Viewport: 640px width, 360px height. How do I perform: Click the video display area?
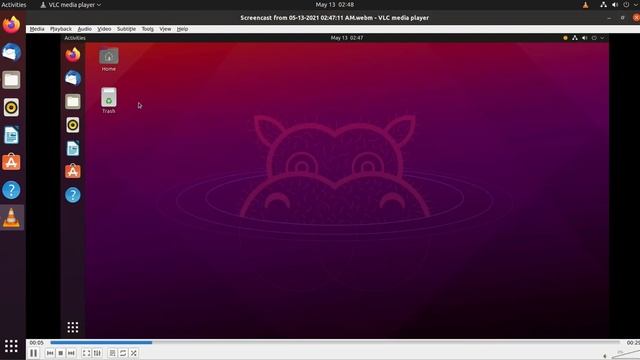(x=335, y=186)
